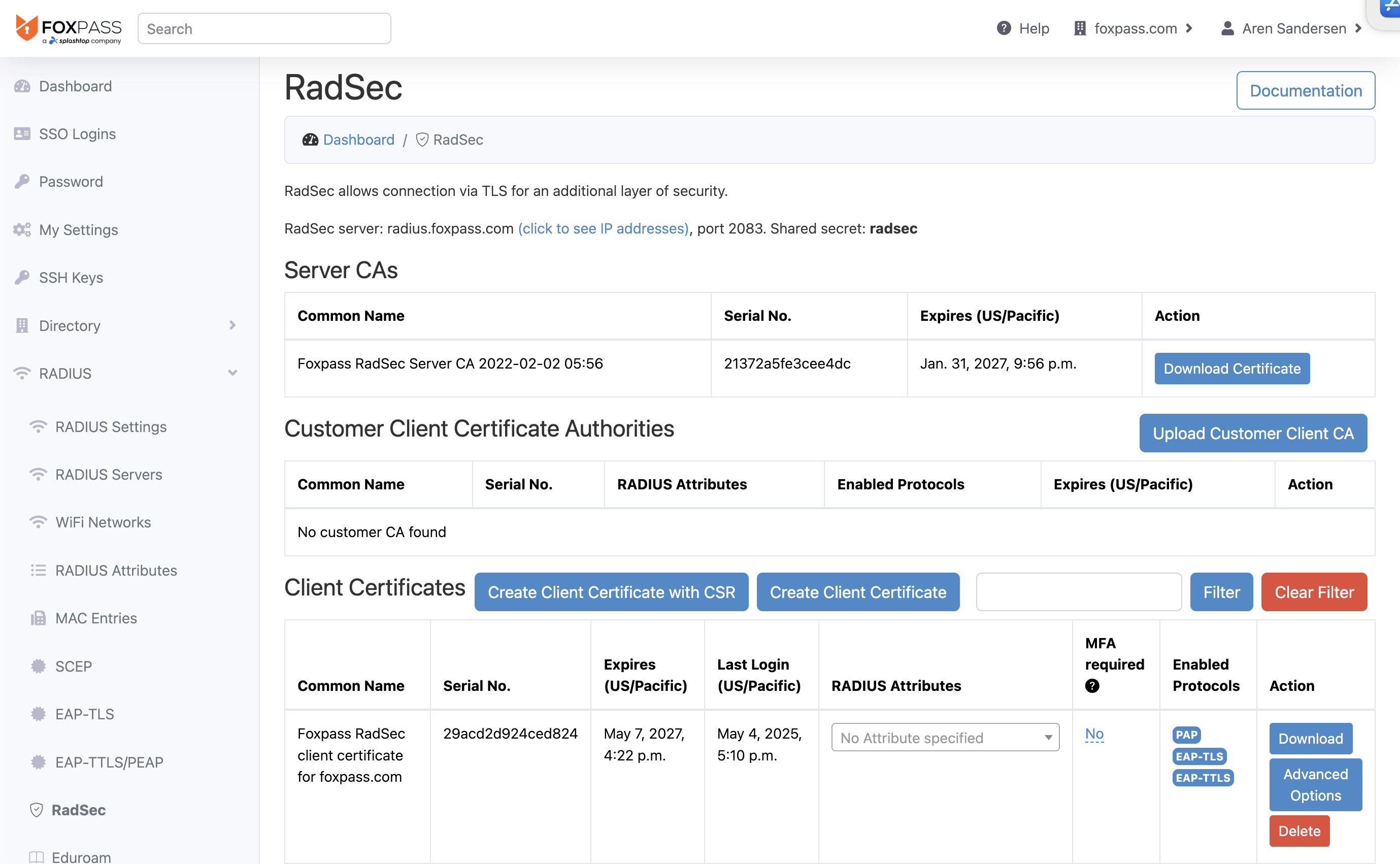Viewport: 1400px width, 864px height.
Task: Click the Help question-mark icon in header
Action: coord(1004,28)
